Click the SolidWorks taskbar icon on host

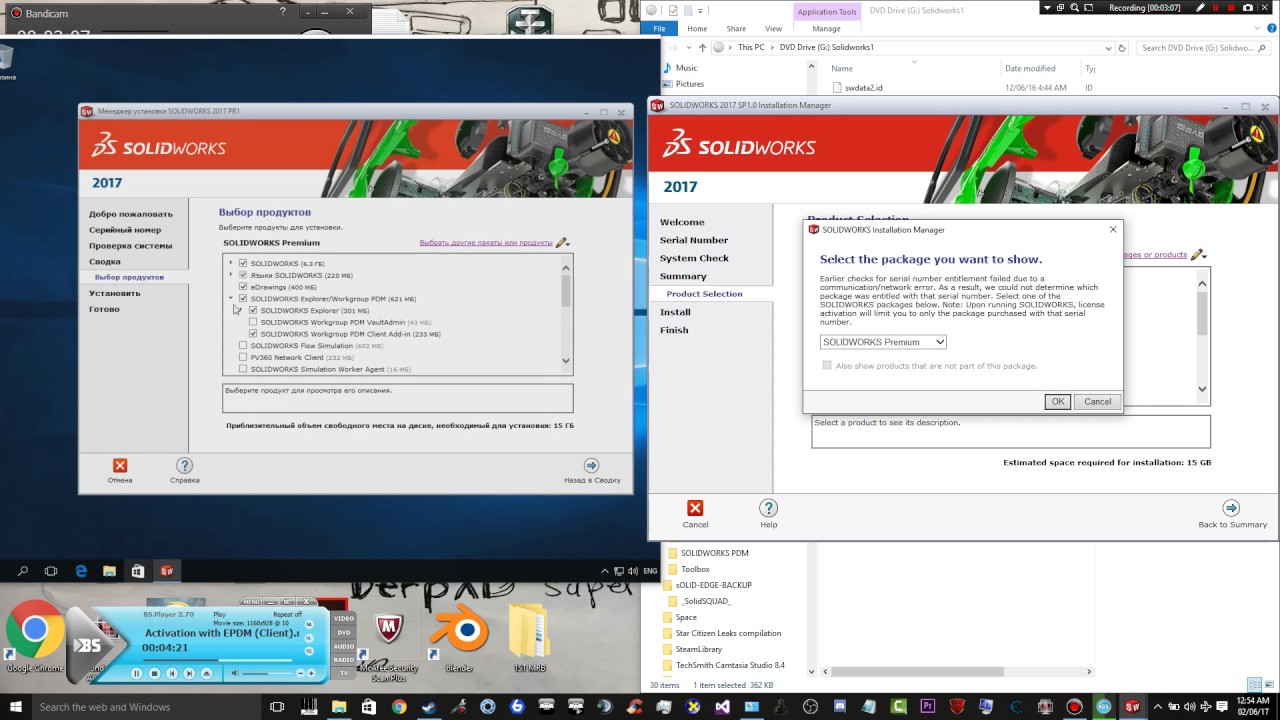coord(1132,707)
